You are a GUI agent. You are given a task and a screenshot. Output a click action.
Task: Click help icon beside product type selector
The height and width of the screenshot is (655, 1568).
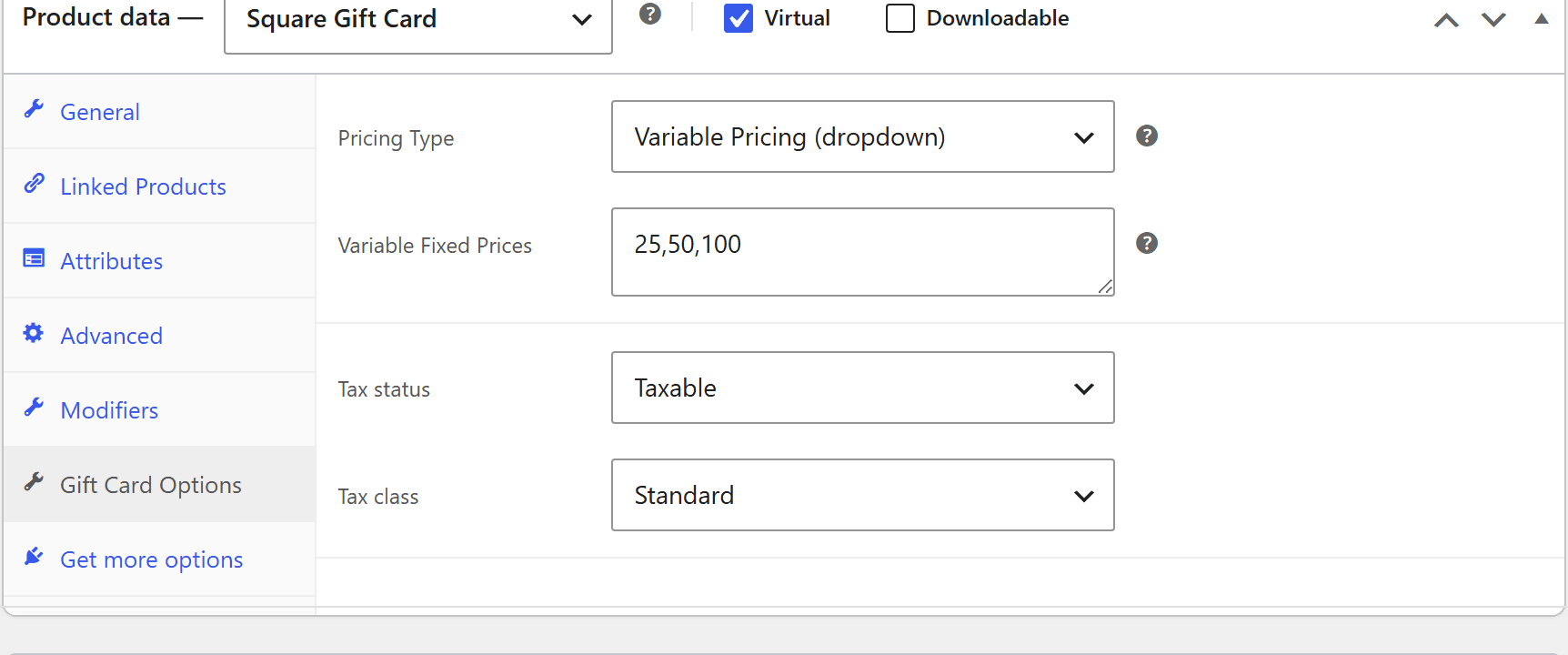click(649, 14)
